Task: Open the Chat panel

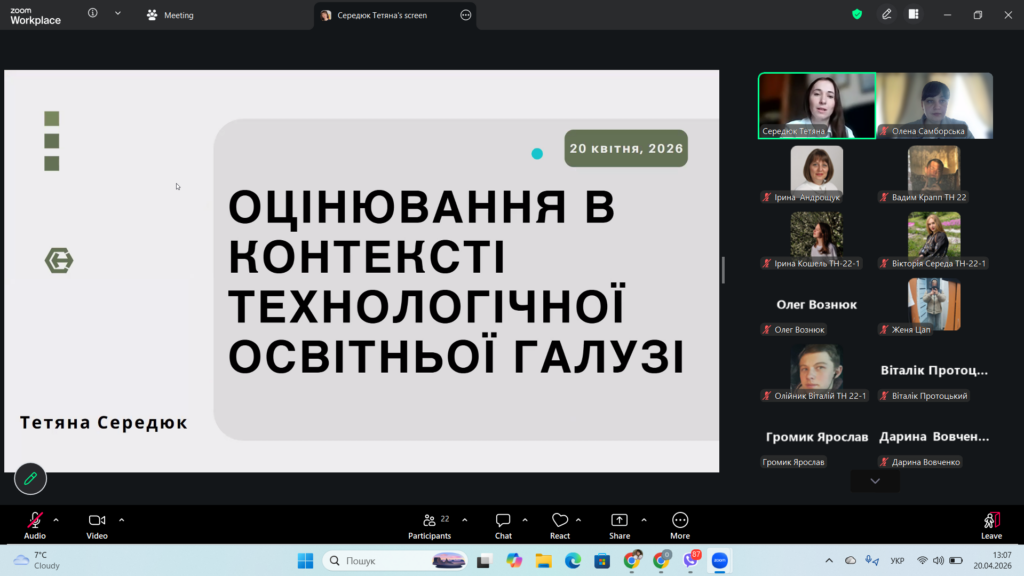Action: (503, 524)
